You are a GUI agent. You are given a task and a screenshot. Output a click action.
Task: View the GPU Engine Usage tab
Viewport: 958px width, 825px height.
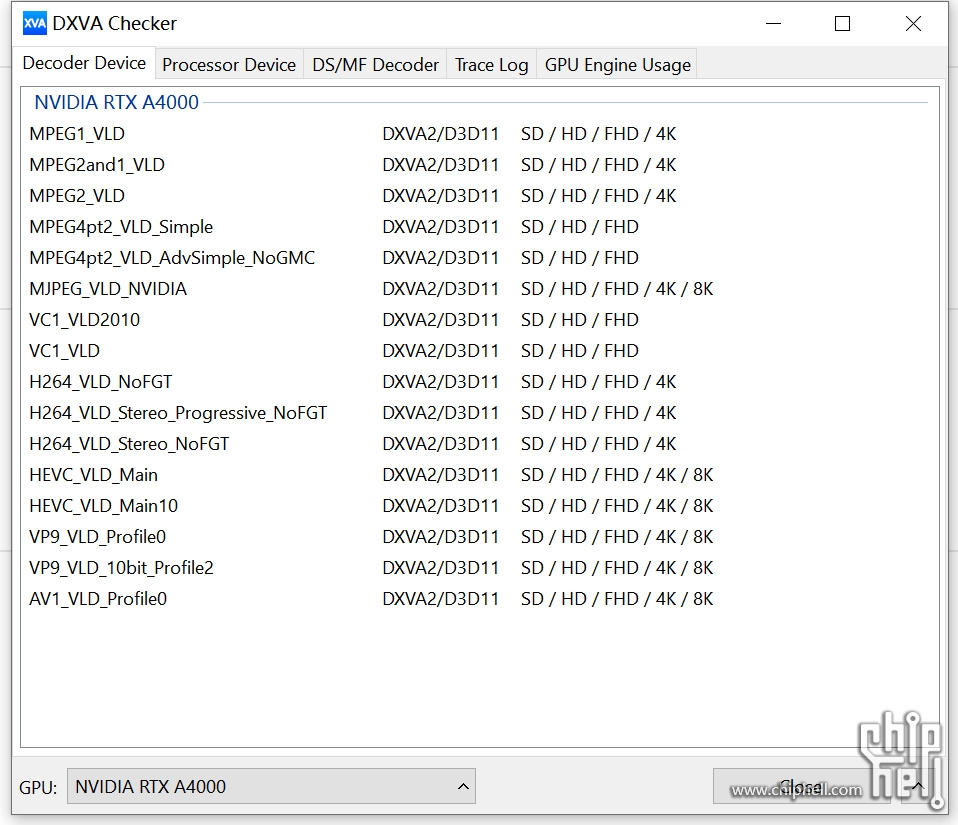click(617, 65)
